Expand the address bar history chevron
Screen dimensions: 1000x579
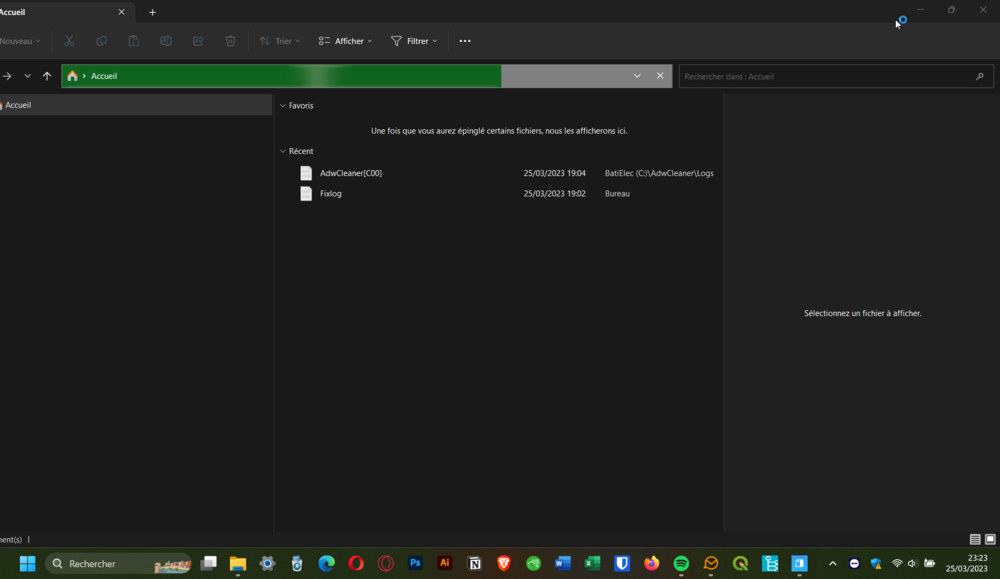coord(637,76)
